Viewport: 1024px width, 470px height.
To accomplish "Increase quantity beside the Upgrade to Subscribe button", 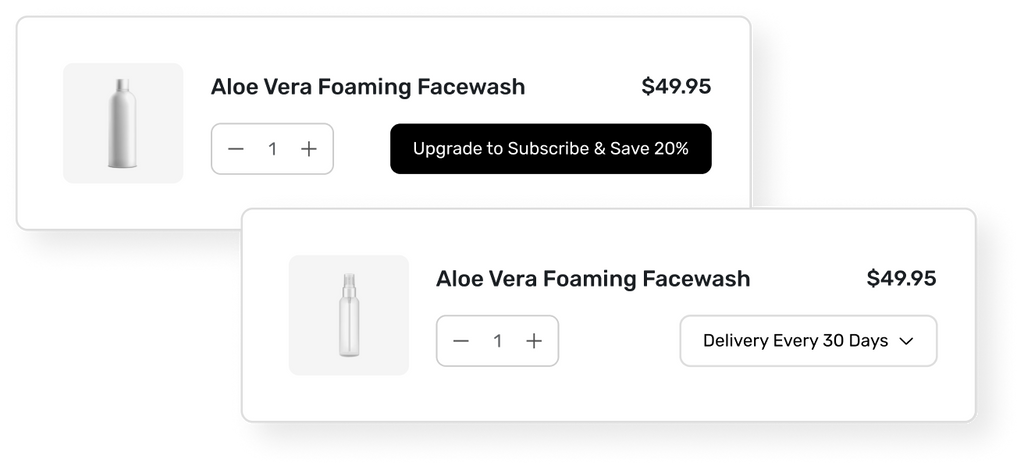I will pos(309,149).
